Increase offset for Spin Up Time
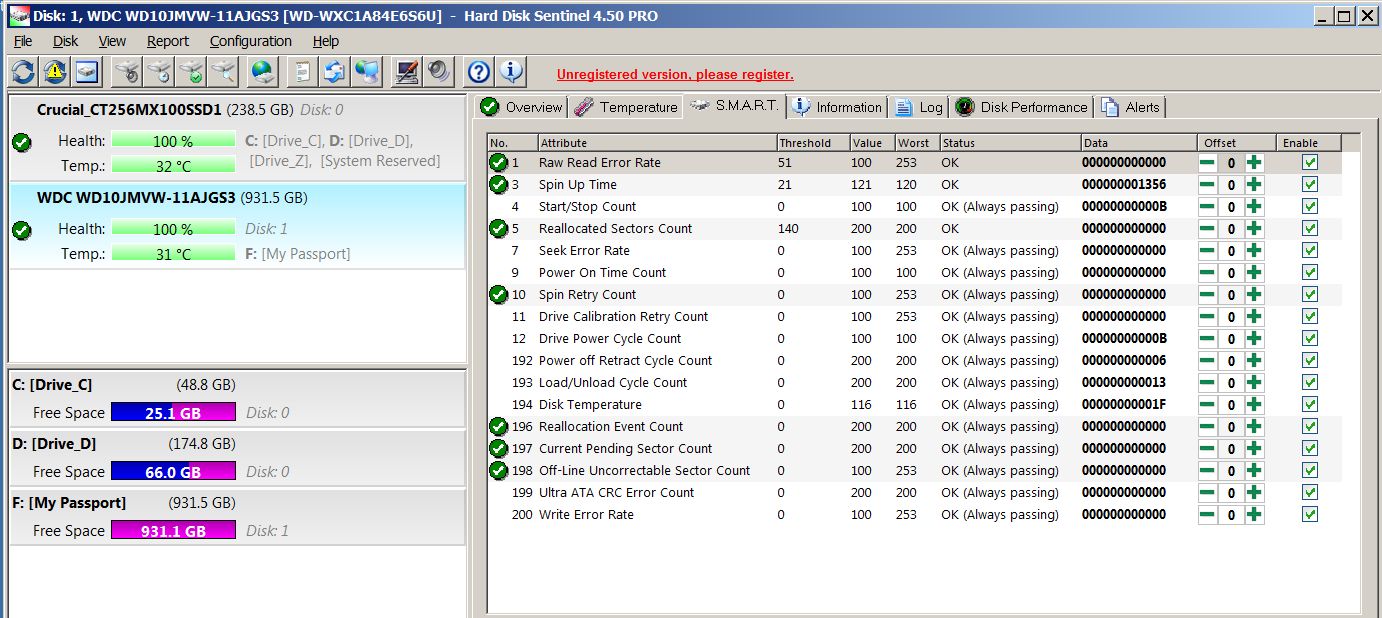Image resolution: width=1382 pixels, height=618 pixels. coord(1254,185)
